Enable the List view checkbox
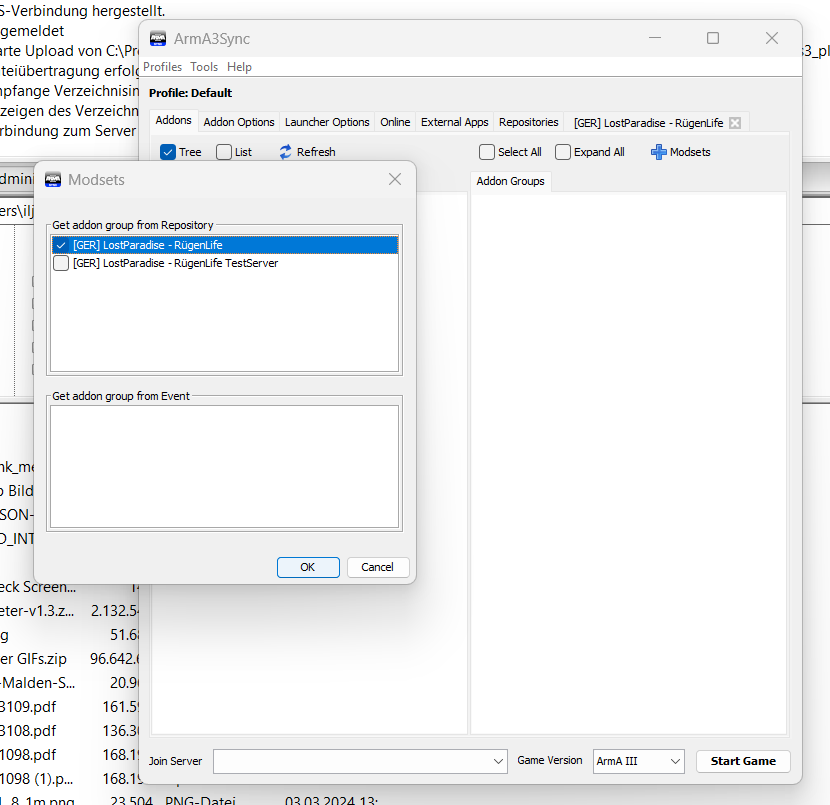 click(224, 152)
